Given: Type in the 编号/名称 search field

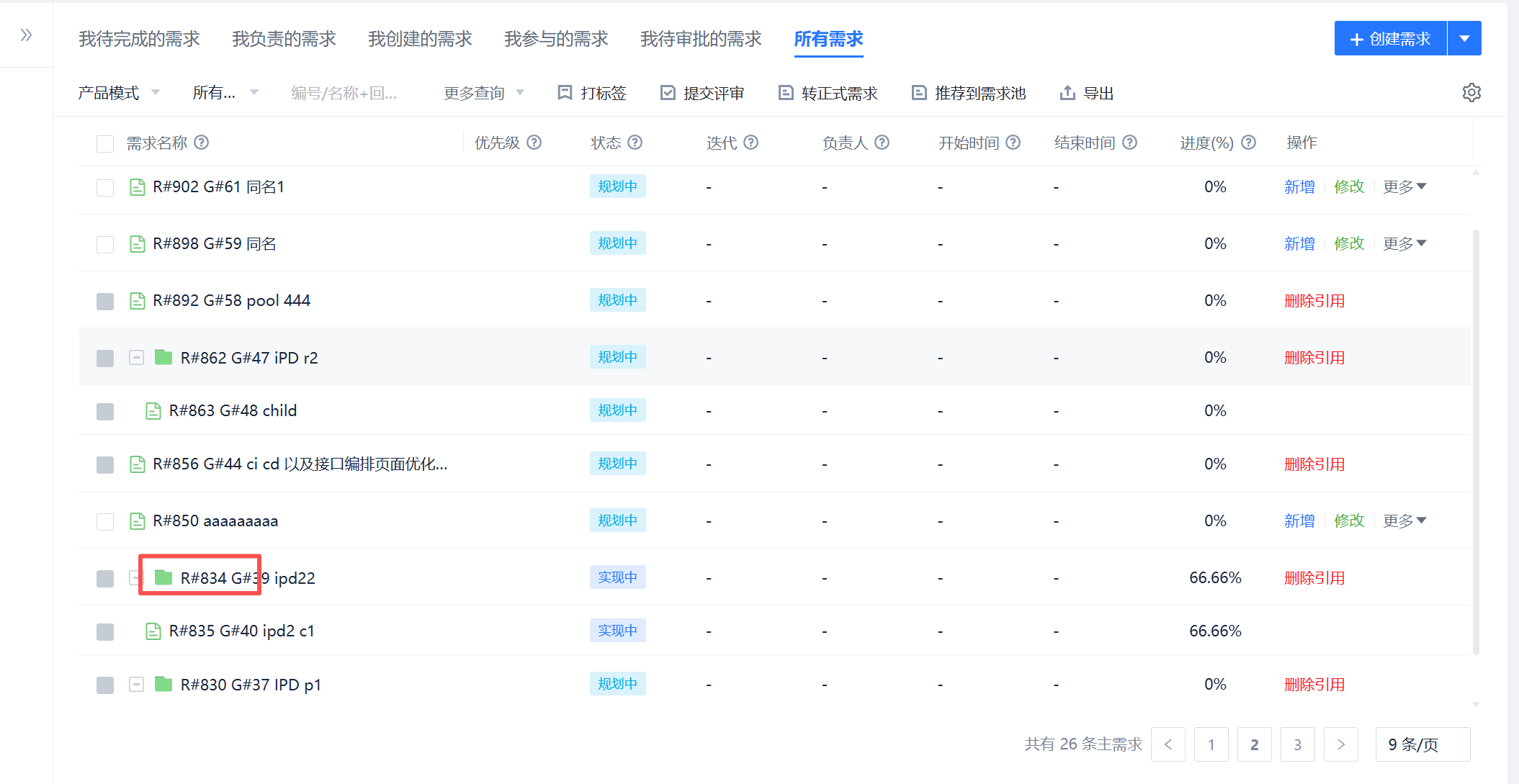Looking at the screenshot, I should point(344,92).
